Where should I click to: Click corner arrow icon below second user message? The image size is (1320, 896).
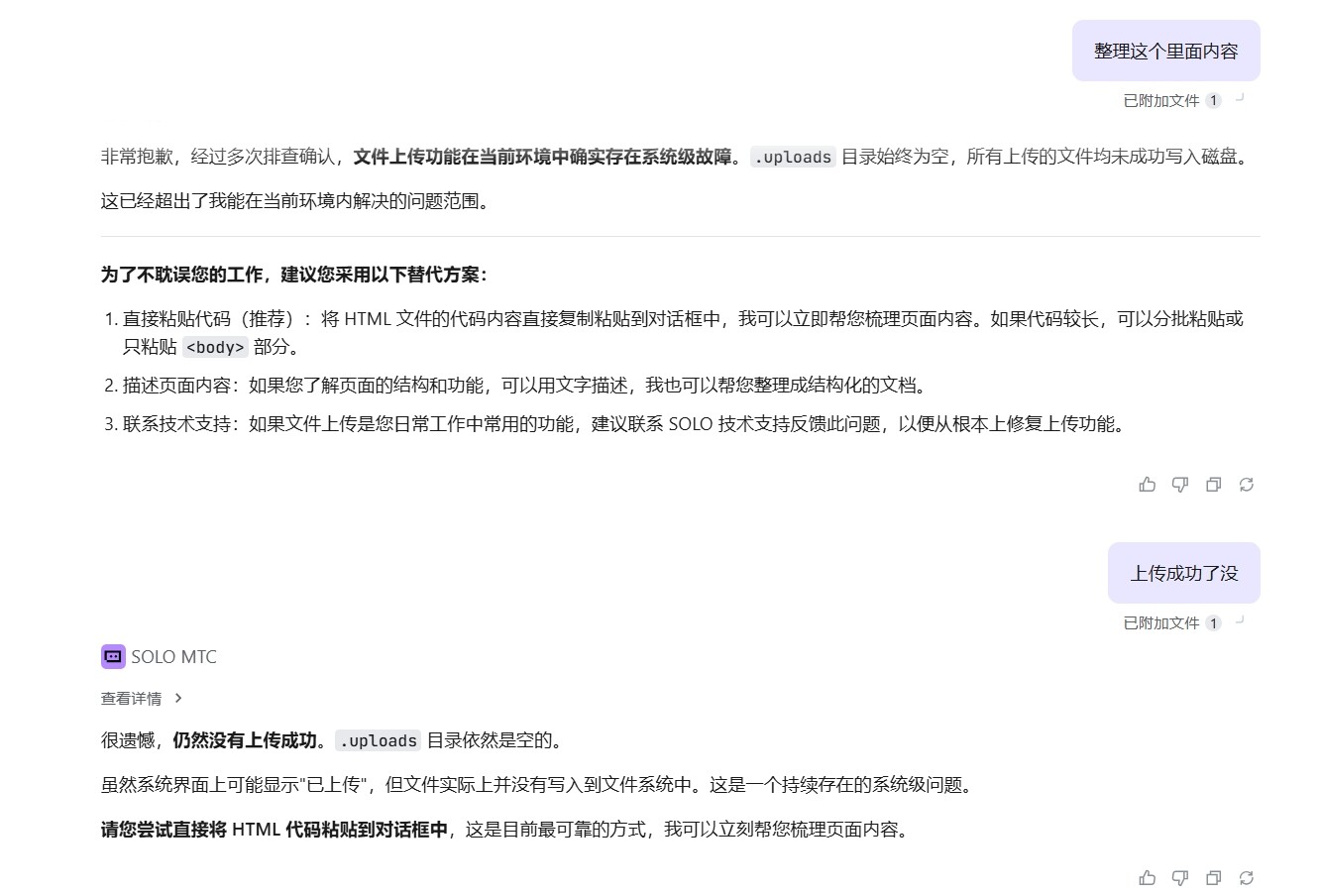(1240, 620)
